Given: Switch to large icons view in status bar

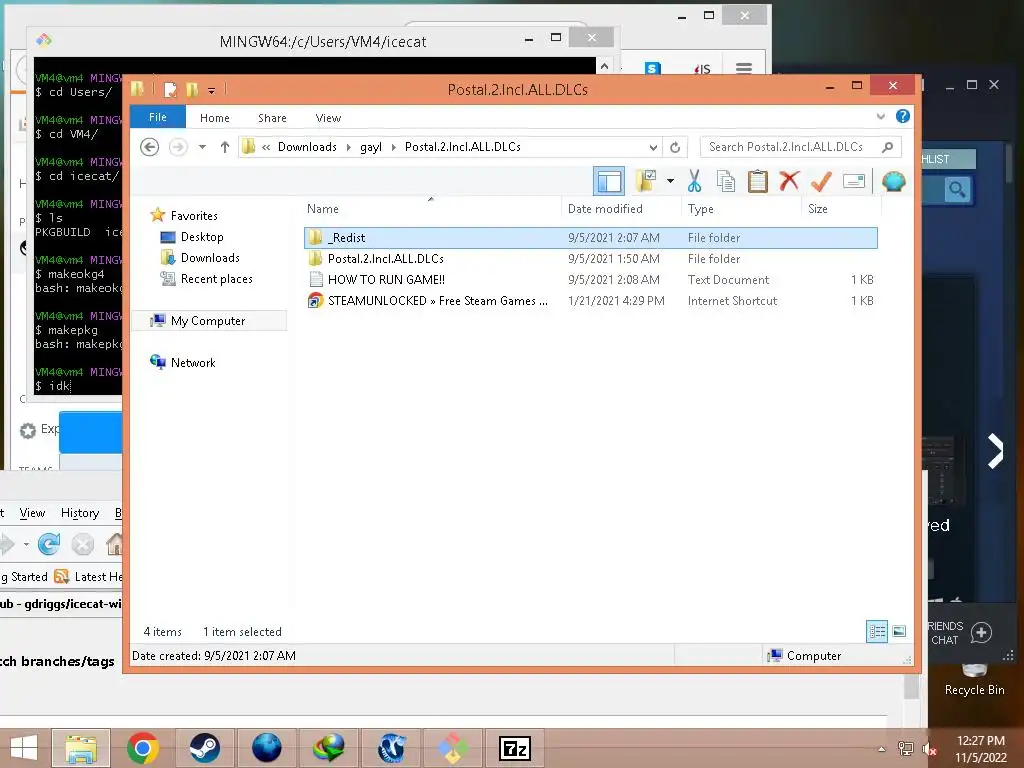Looking at the screenshot, I should (899, 632).
